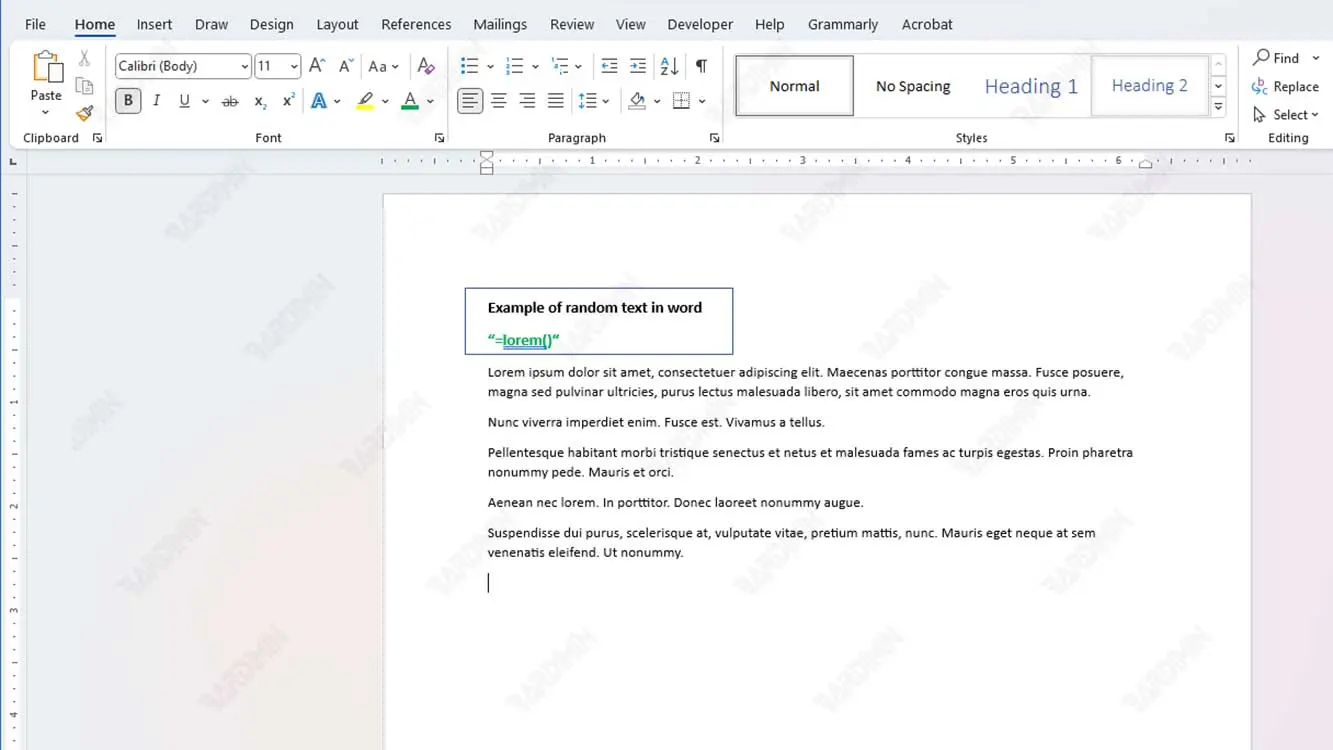This screenshot has width=1333, height=750.
Task: Apply the yellow text highlight color
Action: coord(365,101)
